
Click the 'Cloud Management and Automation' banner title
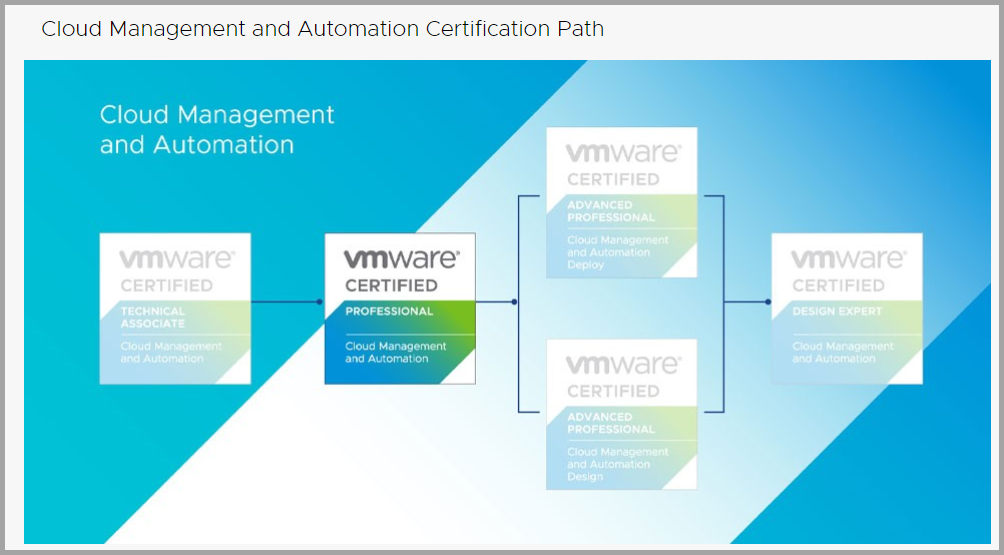click(217, 129)
